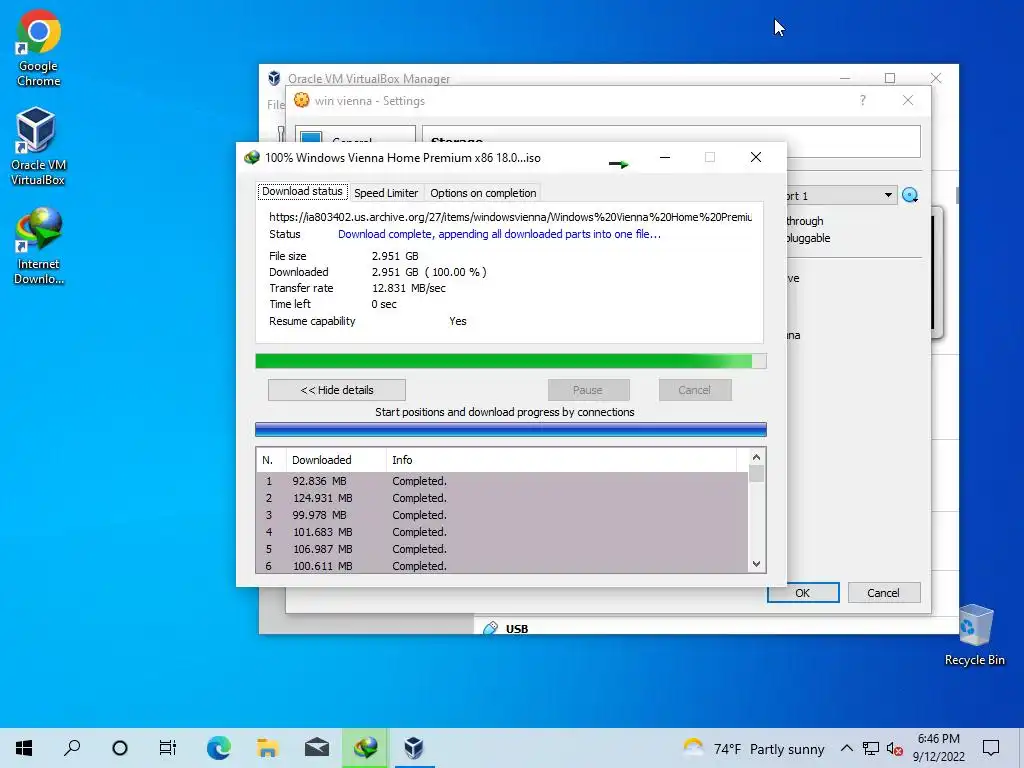The image size is (1024, 768).
Task: Select connection row 3 with 99.978 MB
Action: coord(502,515)
